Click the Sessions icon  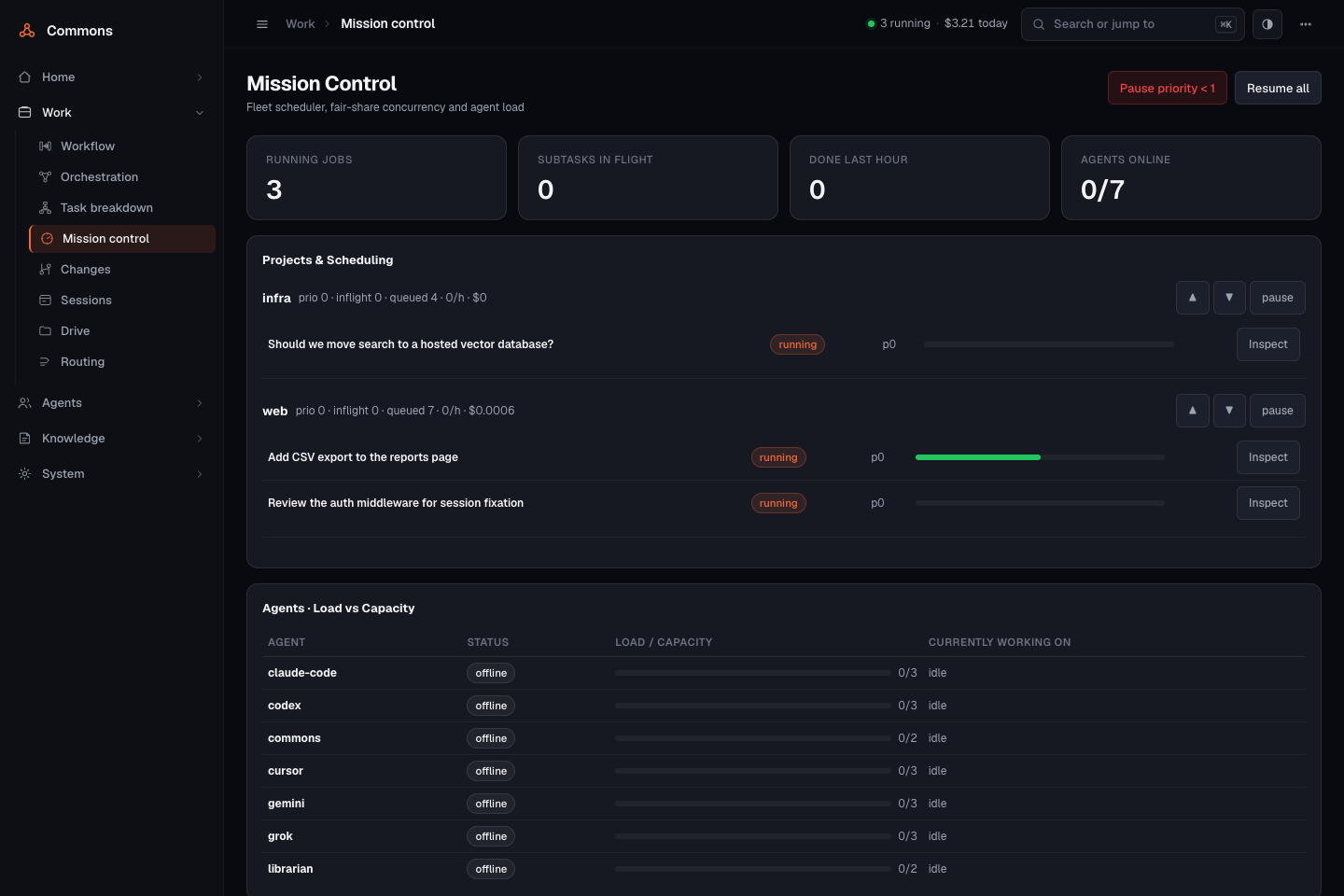pyautogui.click(x=45, y=301)
